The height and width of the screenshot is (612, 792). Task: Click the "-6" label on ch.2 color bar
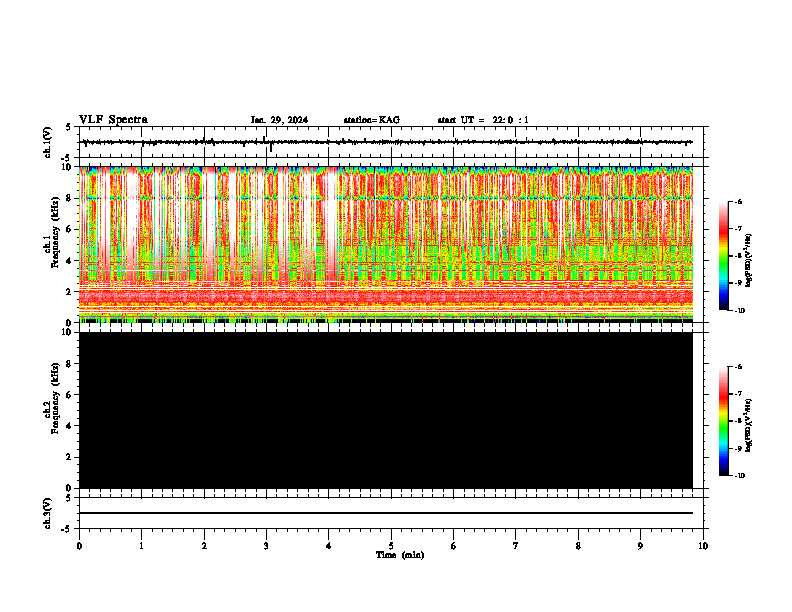point(738,367)
